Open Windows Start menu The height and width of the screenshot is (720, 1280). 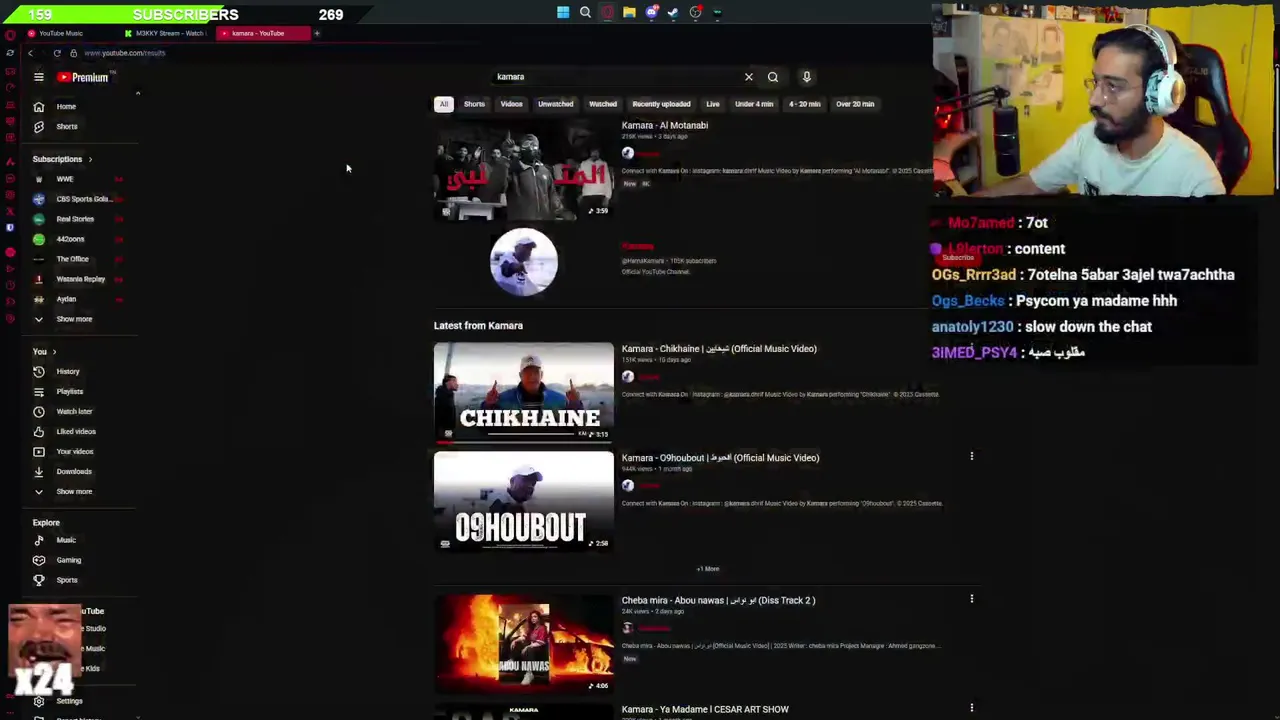pyautogui.click(x=563, y=13)
